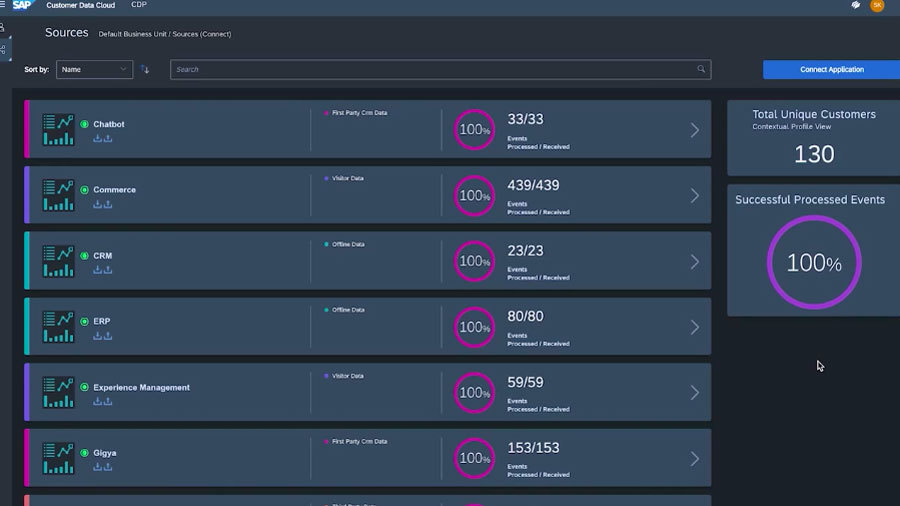Toggle the green status indicator for ERP
The image size is (900, 506).
pyautogui.click(x=84, y=321)
